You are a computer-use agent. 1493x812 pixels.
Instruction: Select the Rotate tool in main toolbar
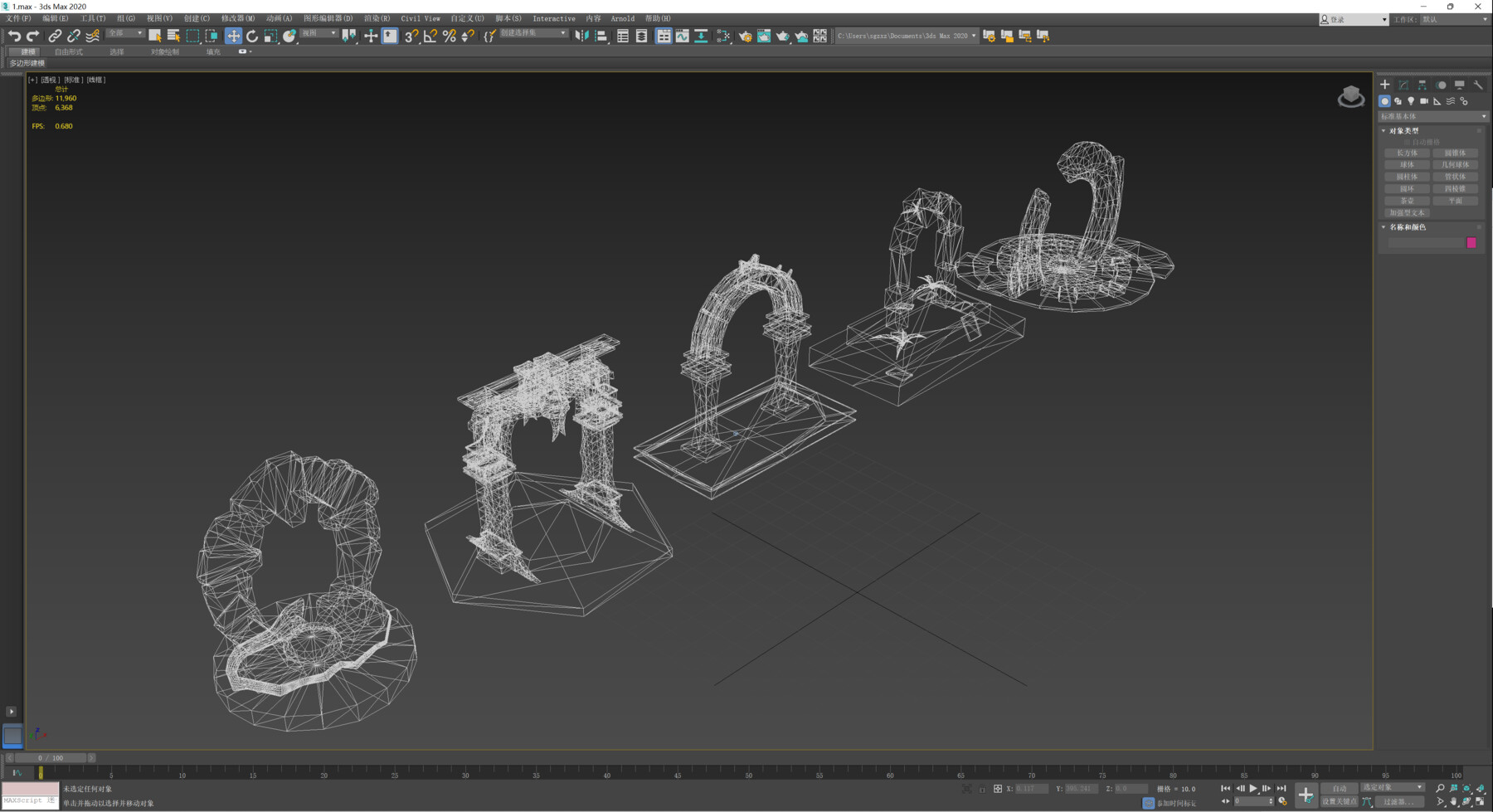(252, 36)
